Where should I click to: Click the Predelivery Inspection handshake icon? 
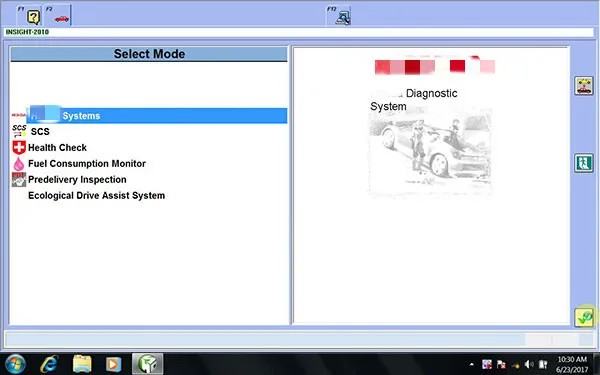coord(19,179)
